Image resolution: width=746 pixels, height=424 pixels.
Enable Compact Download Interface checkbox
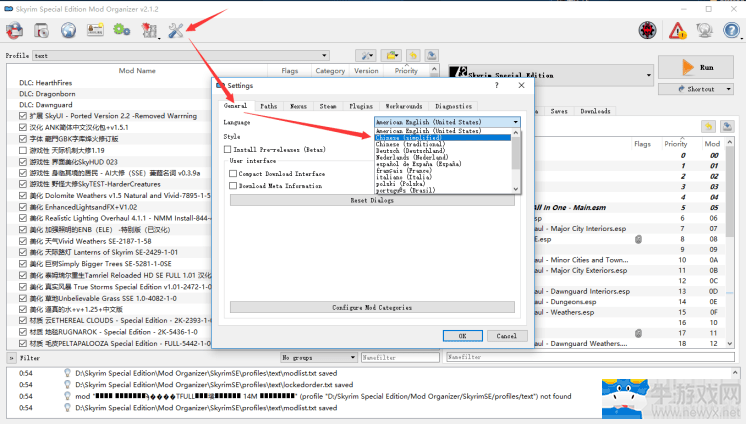[233, 174]
